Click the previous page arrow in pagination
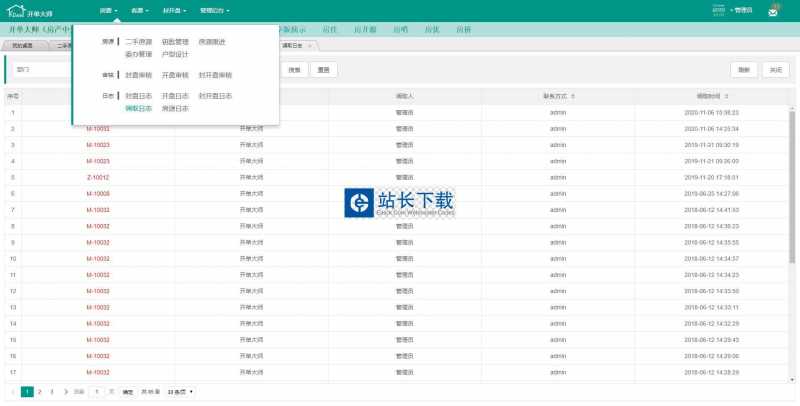This screenshot has width=800, height=406. pos(13,391)
